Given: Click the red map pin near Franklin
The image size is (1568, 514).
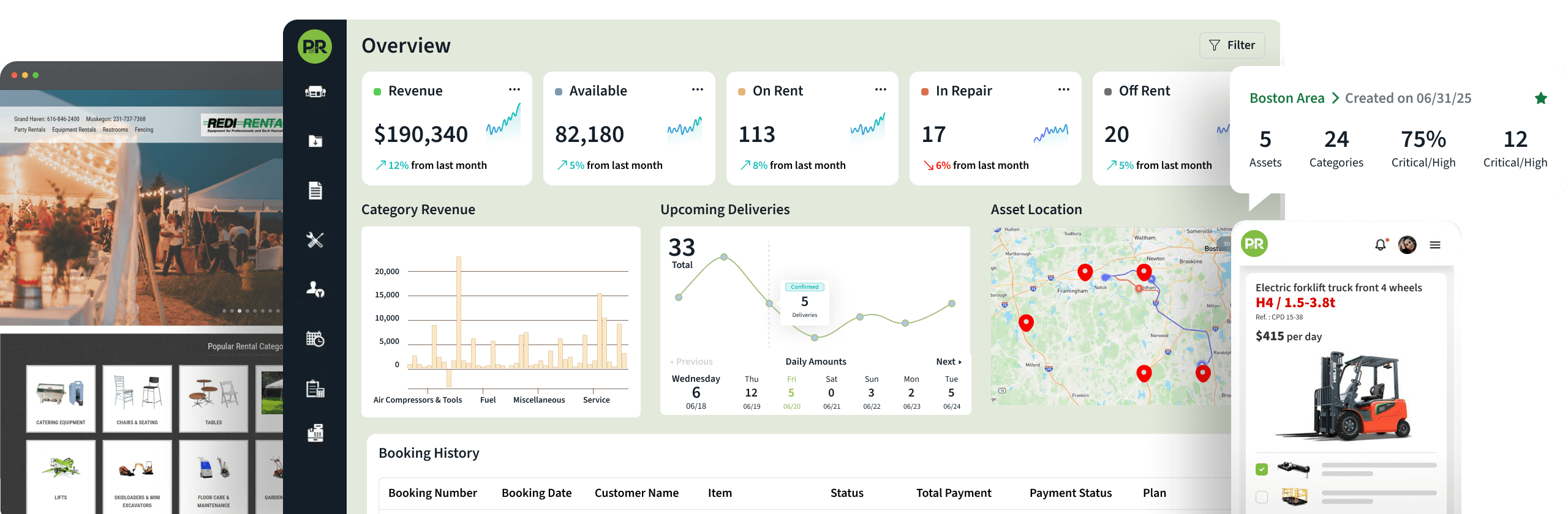Looking at the screenshot, I should (x=1144, y=373).
